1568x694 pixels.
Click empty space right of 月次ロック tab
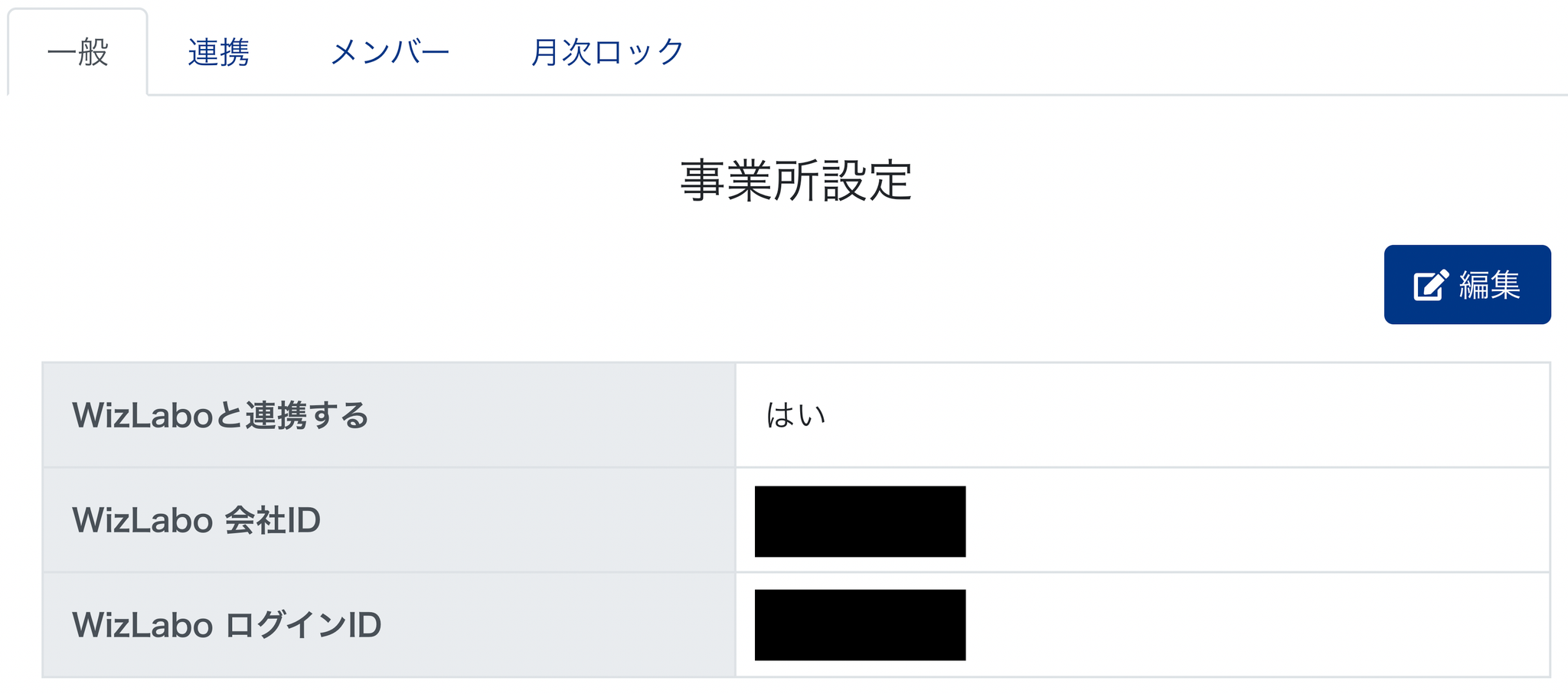[1072, 51]
